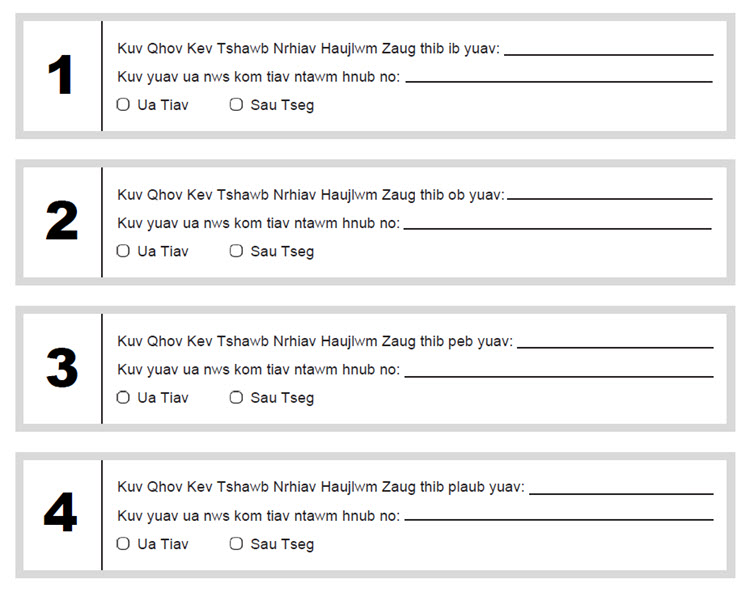
Task: Choose 'Sau Tseg' option in section 2
Action: point(236,251)
